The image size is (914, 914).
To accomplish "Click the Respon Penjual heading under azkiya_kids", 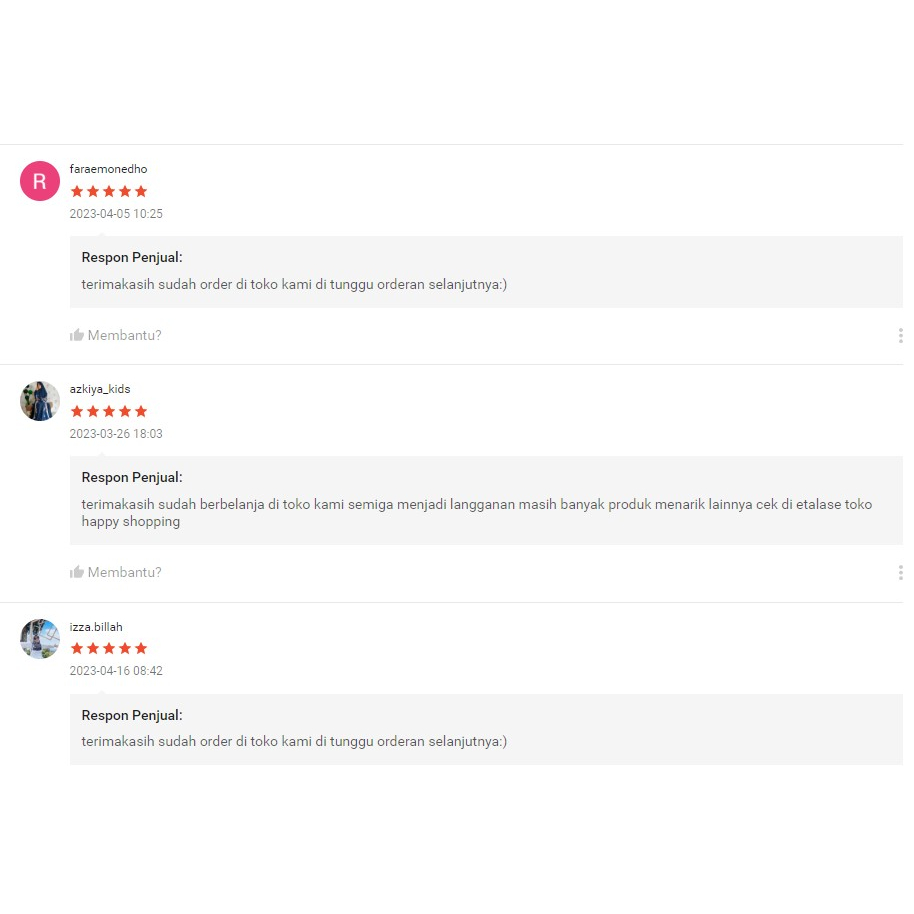I will click(x=132, y=477).
